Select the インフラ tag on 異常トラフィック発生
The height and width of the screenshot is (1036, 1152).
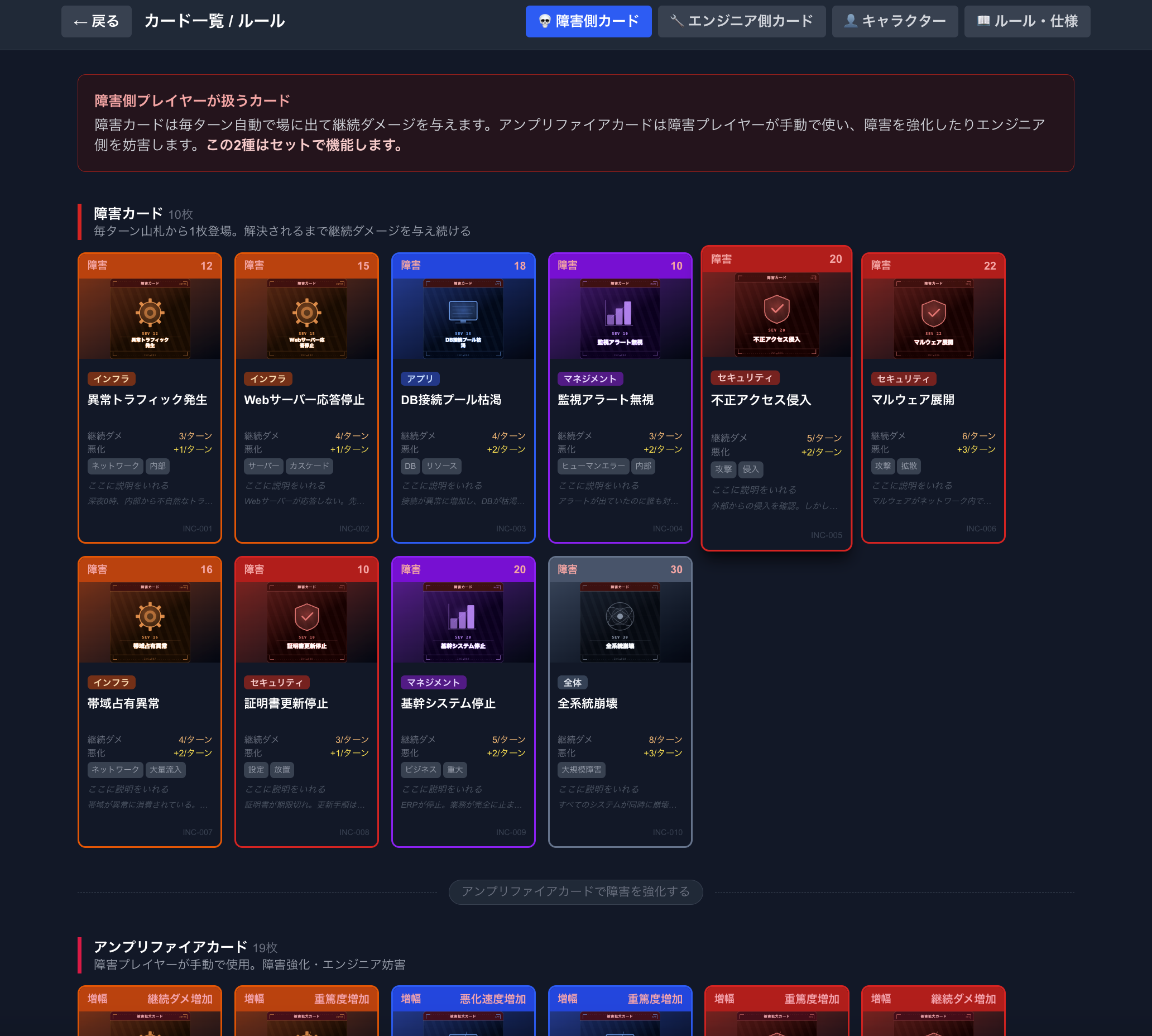coord(112,378)
